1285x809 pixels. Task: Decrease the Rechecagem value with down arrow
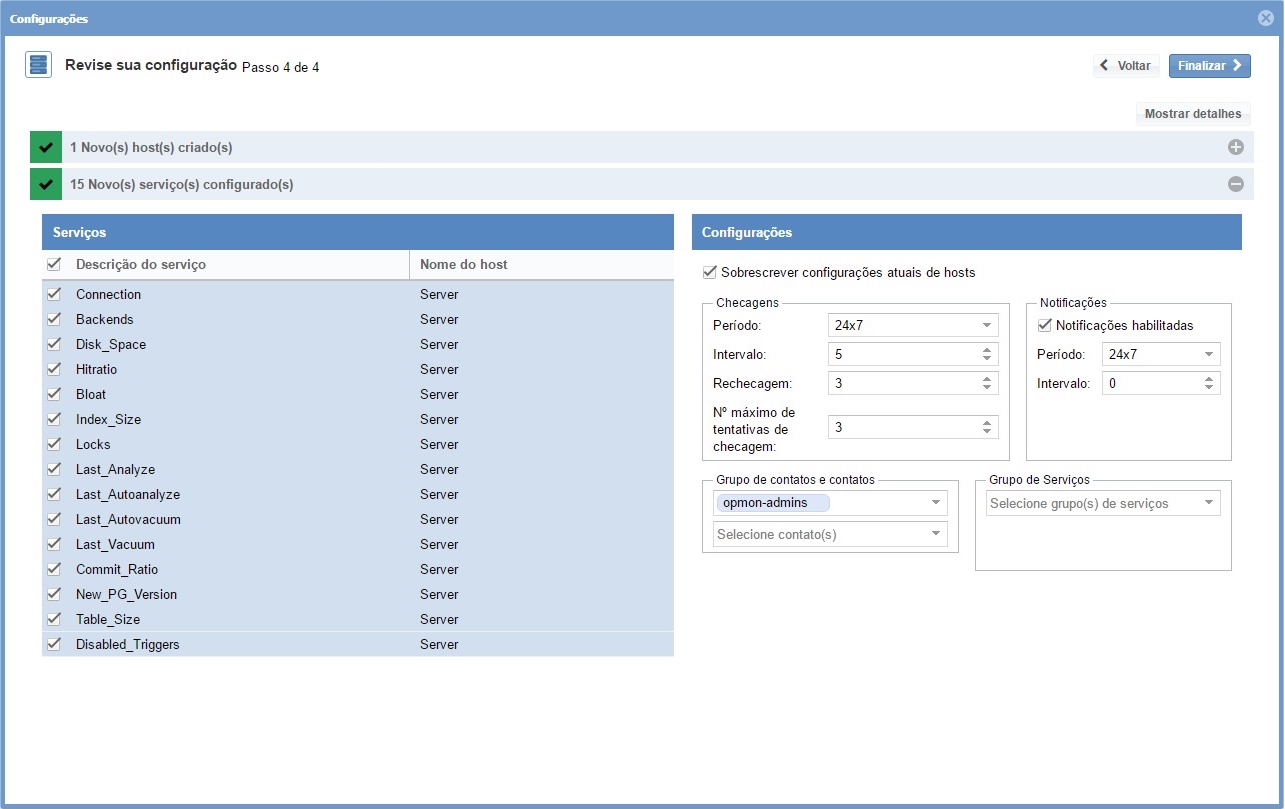987,388
